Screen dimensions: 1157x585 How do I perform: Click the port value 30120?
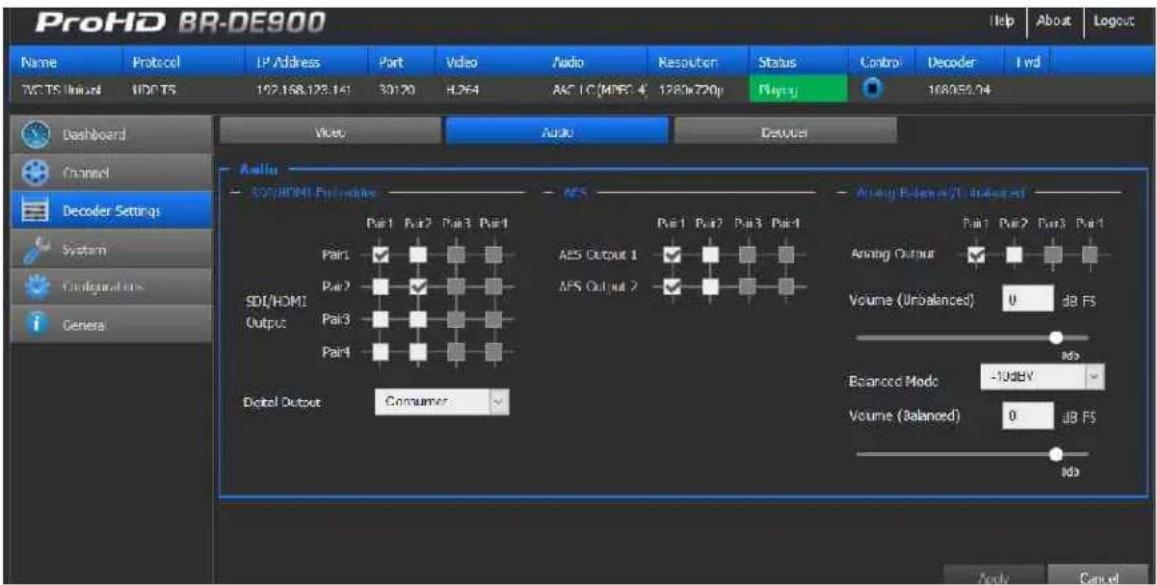pyautogui.click(x=396, y=90)
